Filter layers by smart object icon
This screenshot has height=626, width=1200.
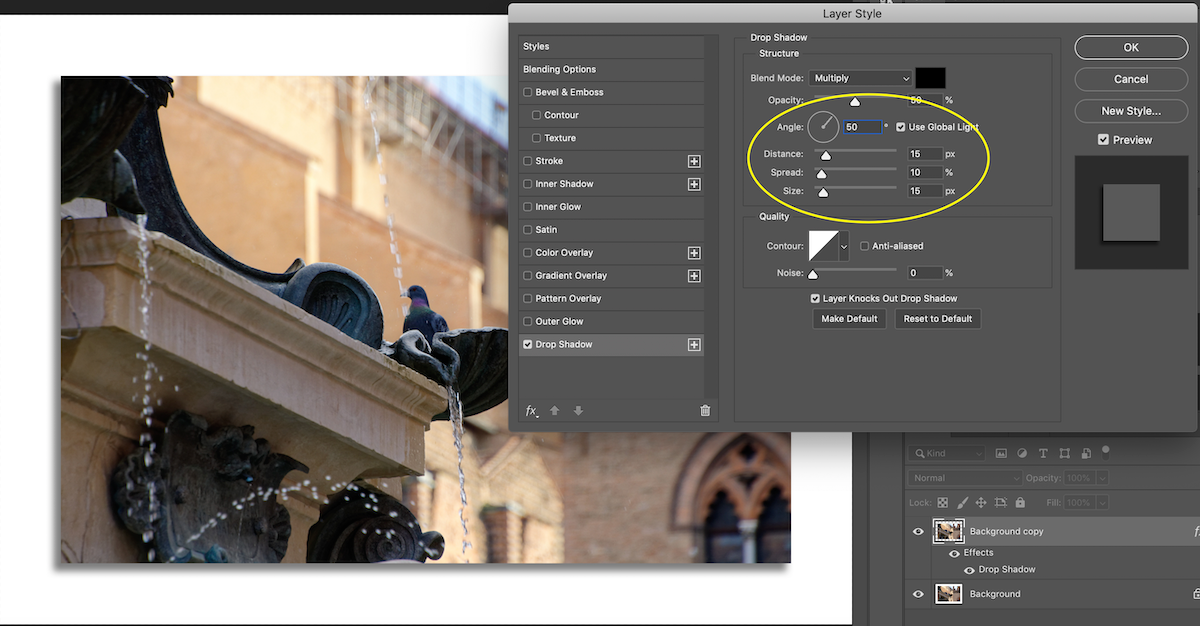1085,453
